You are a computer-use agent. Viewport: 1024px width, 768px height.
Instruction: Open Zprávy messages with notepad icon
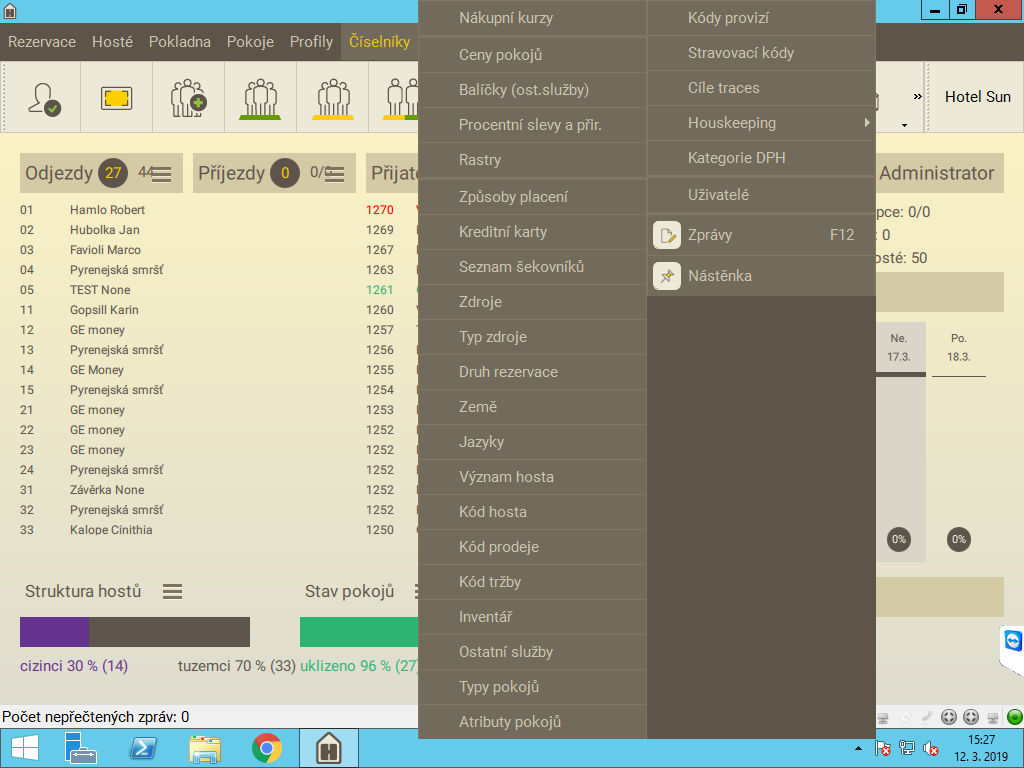[x=709, y=235]
